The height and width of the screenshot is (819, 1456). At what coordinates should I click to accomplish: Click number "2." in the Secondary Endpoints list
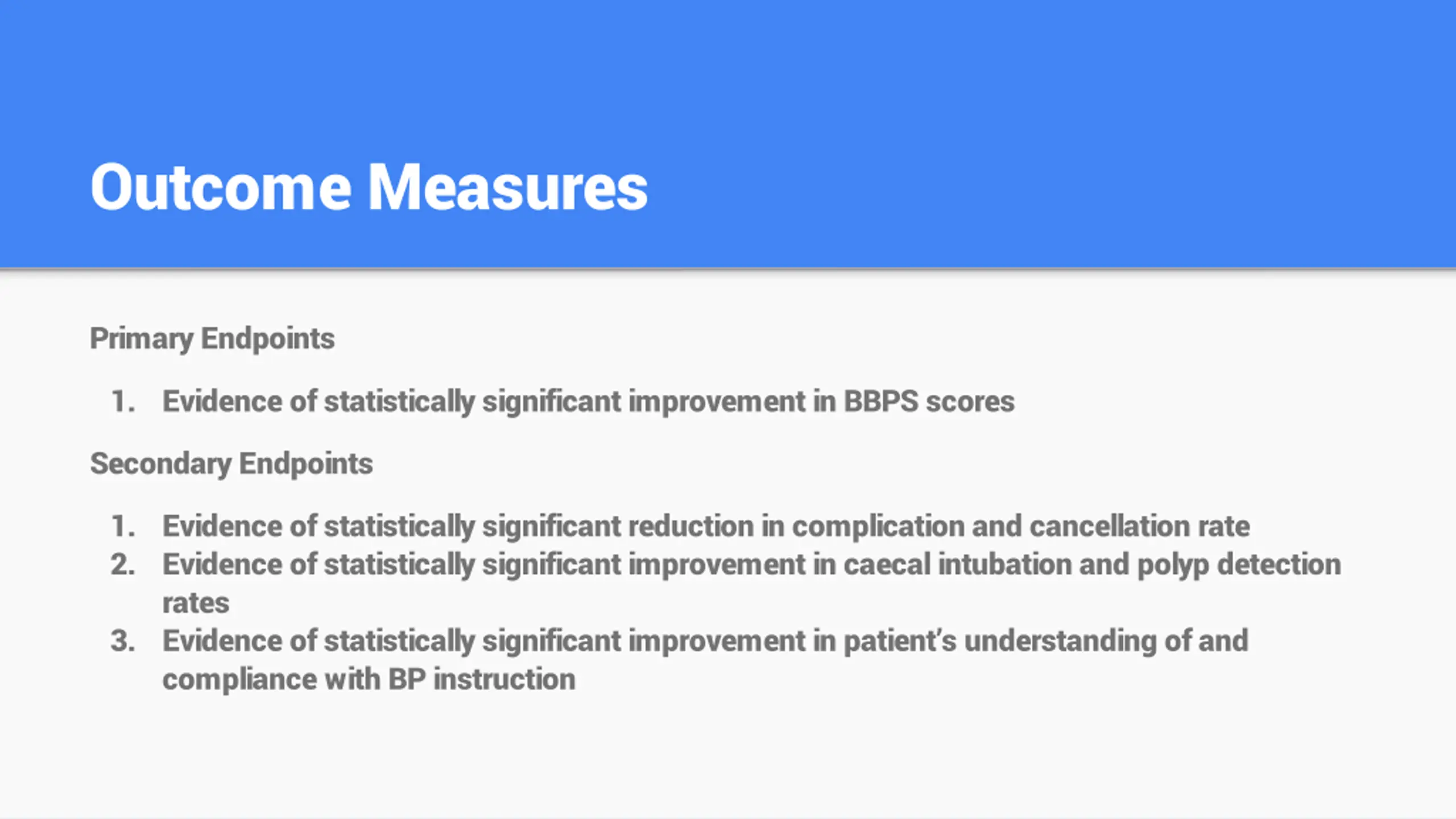[123, 565]
